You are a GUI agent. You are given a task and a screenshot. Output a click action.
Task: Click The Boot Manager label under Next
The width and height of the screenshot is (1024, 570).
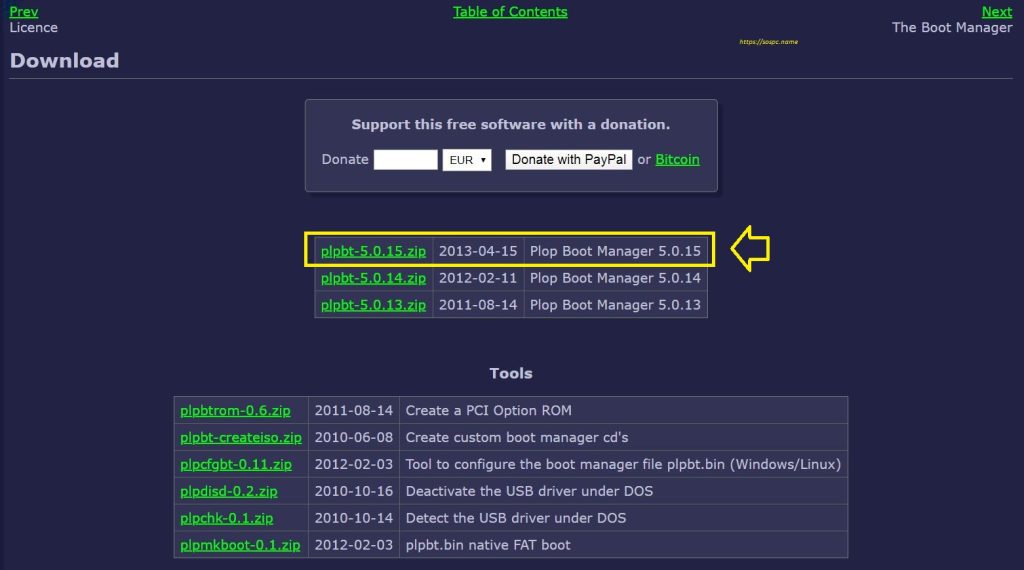coord(952,27)
